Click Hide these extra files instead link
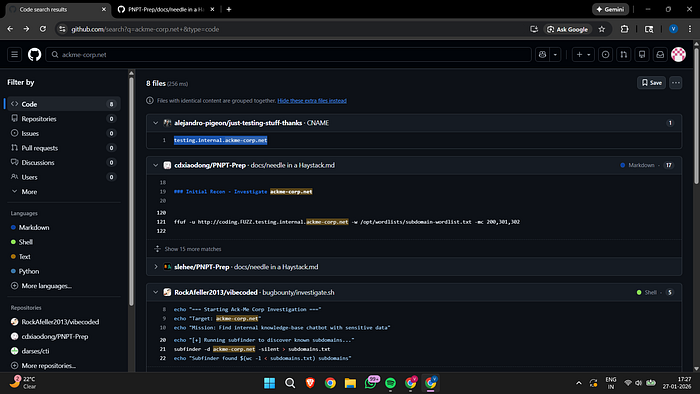This screenshot has height=394, width=700. coord(312,100)
